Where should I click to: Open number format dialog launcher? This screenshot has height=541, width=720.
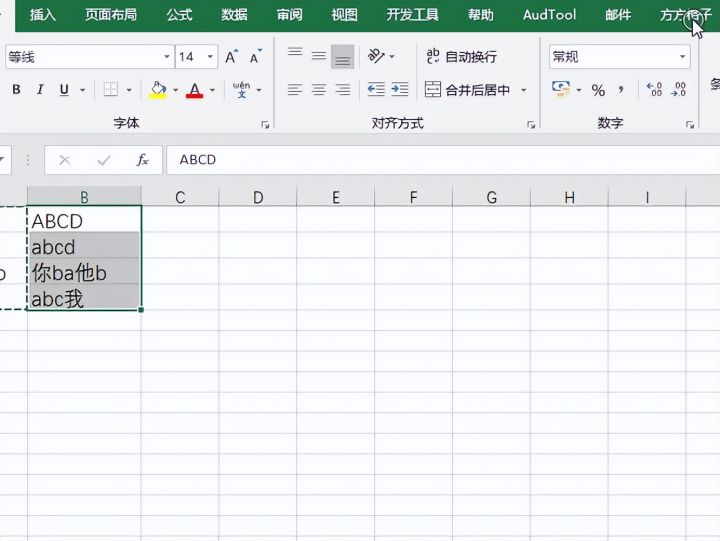[690, 124]
